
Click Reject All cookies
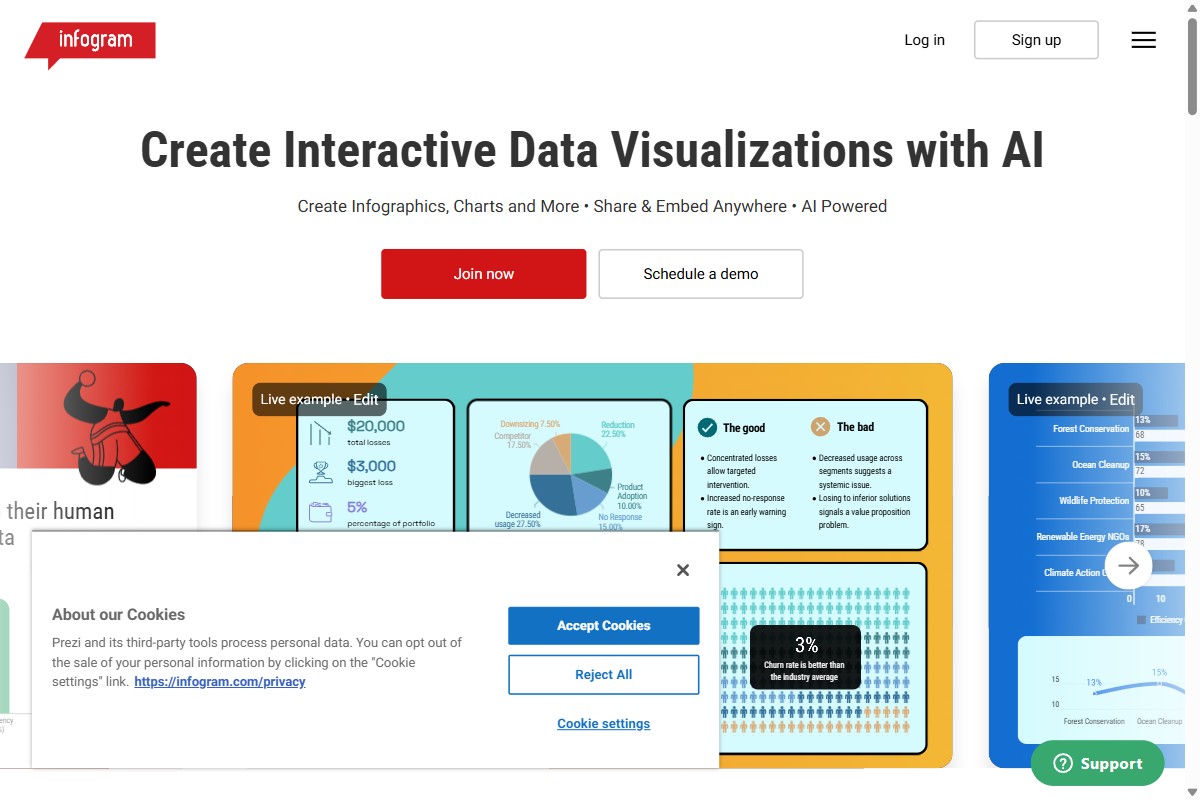coord(604,675)
